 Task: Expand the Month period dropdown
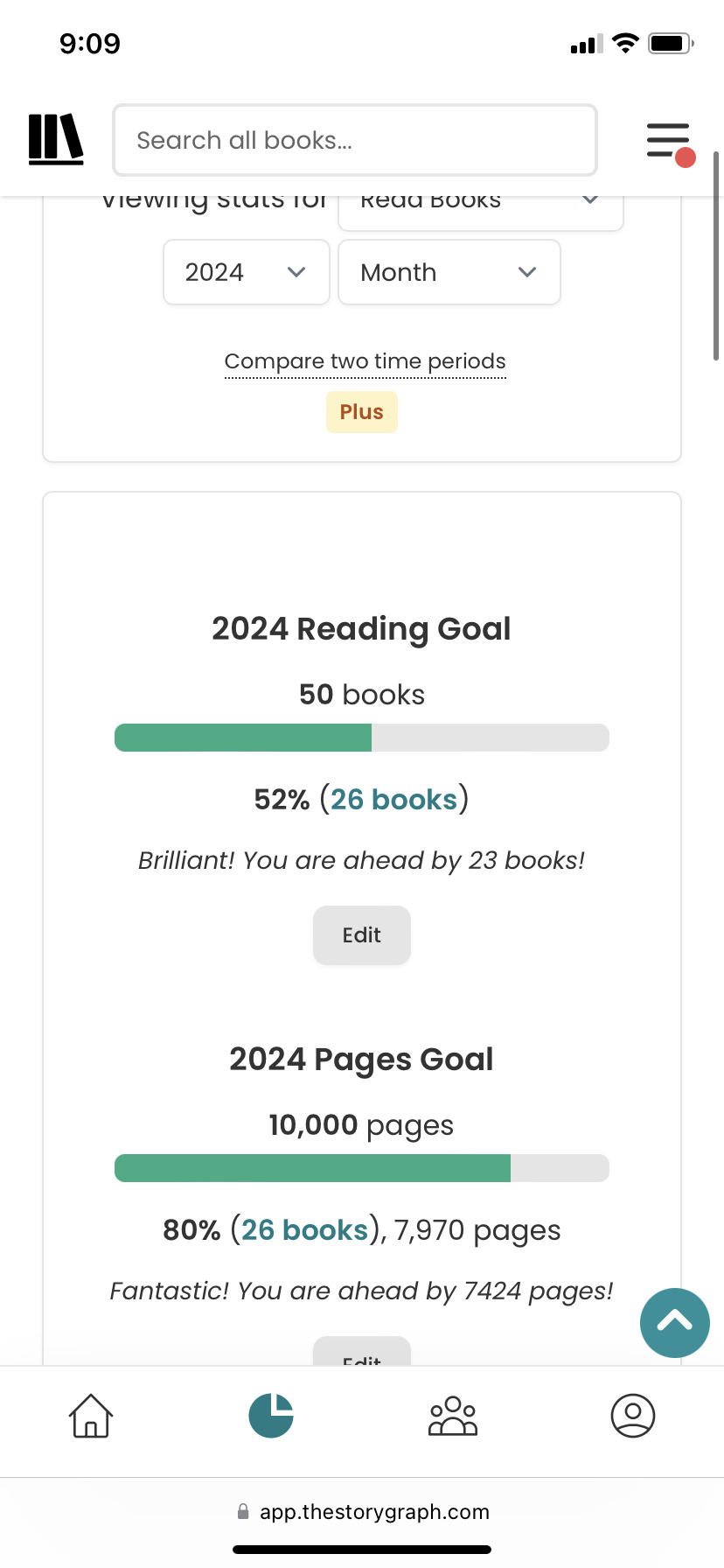[x=449, y=272]
